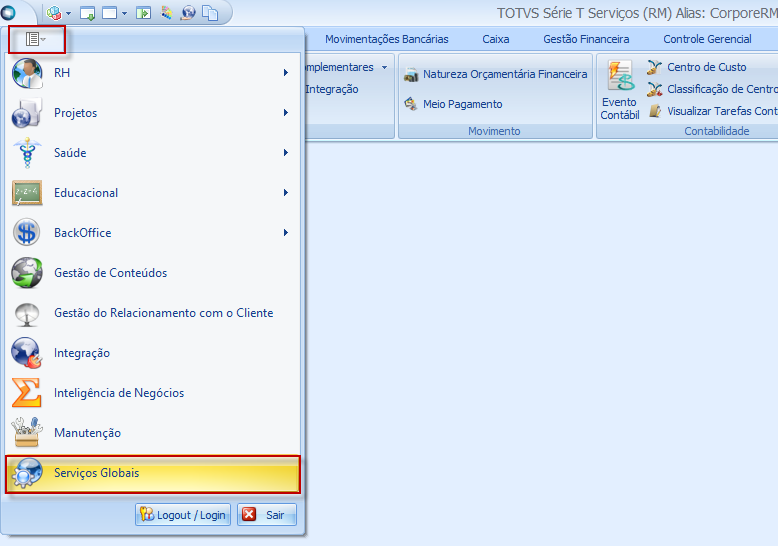Click the Visualizar Tarefas icon
The height and width of the screenshot is (546, 778).
point(655,111)
